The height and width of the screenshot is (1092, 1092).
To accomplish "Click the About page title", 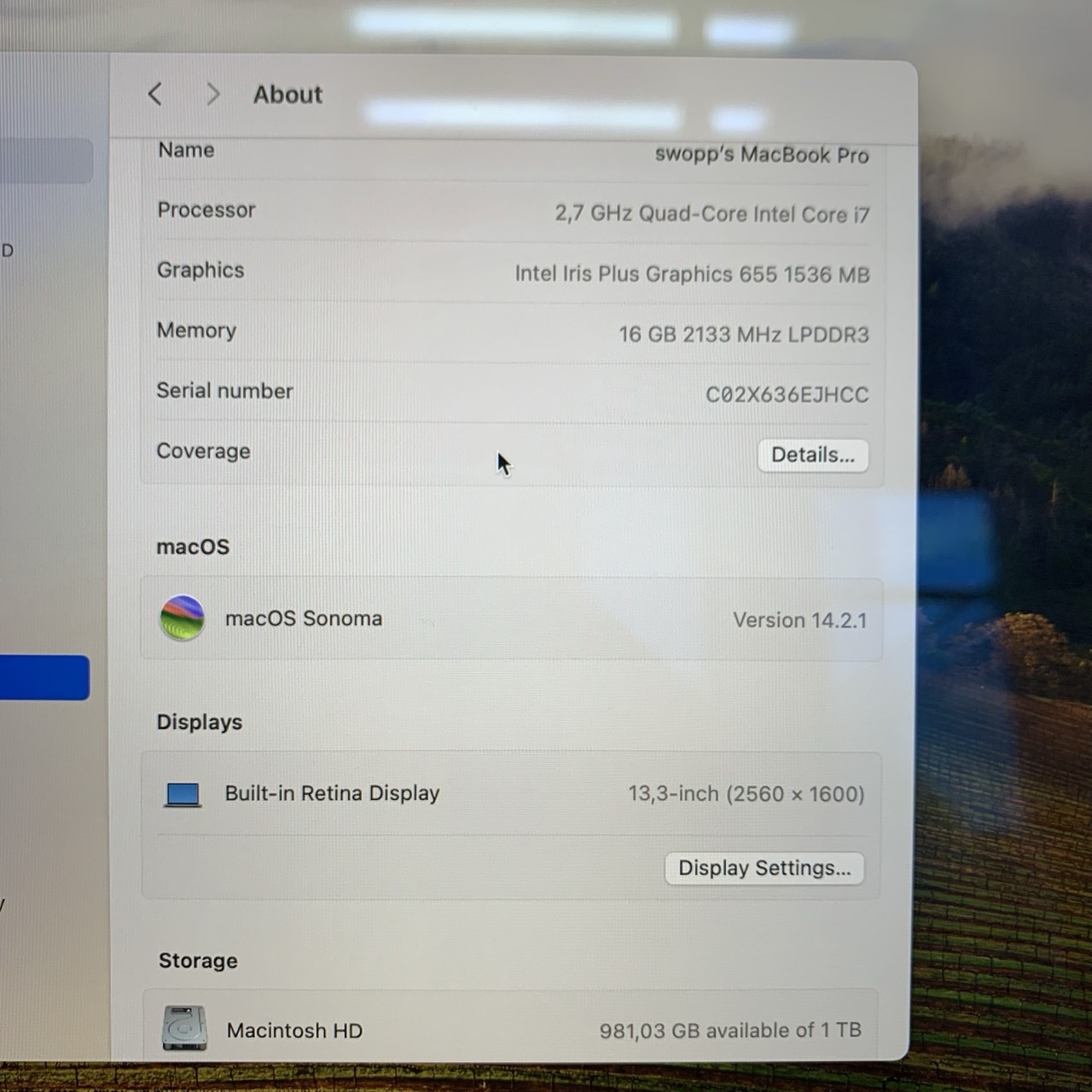I will pyautogui.click(x=288, y=94).
